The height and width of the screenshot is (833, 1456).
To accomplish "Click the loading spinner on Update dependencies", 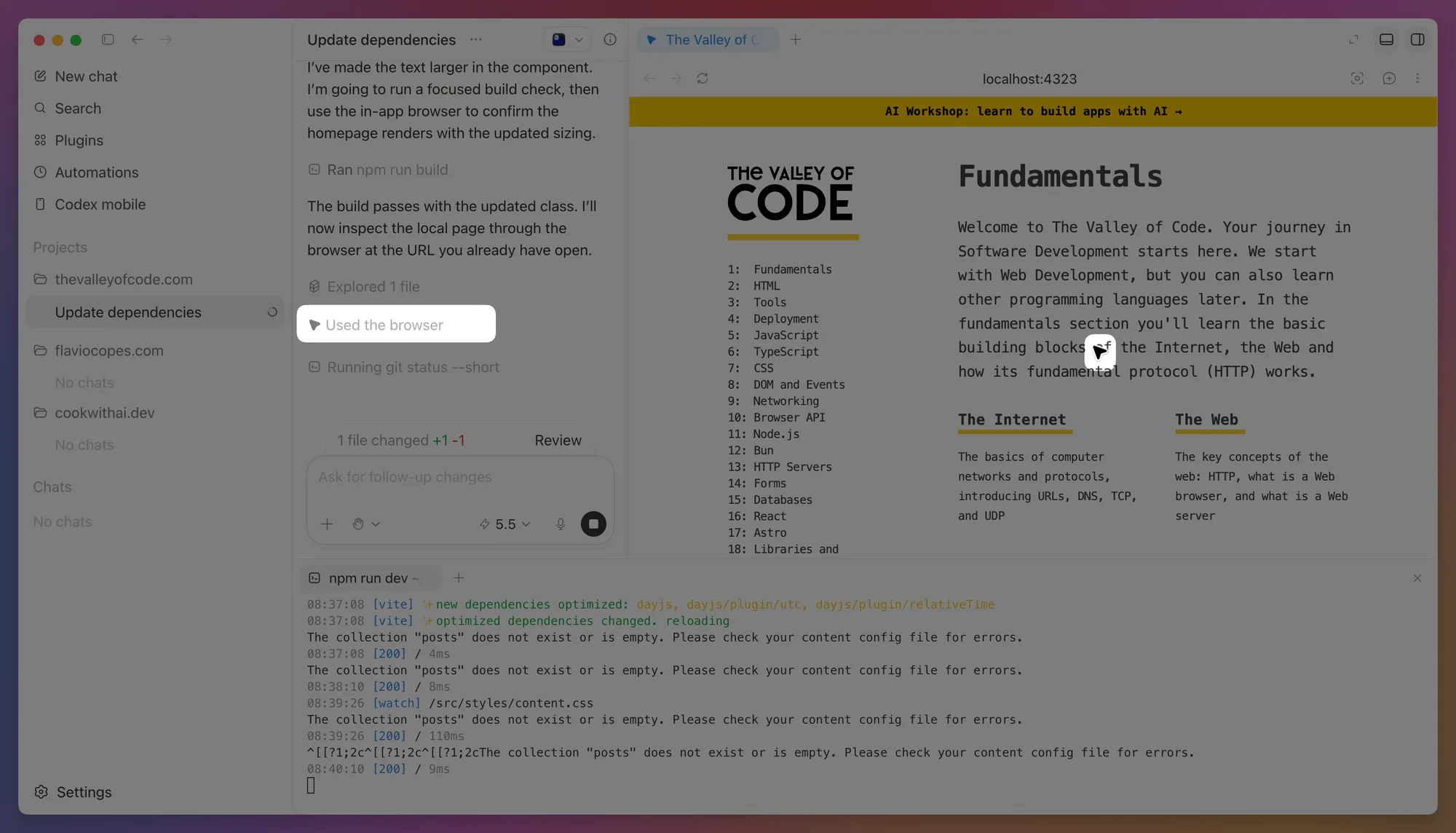I will click(x=272, y=312).
